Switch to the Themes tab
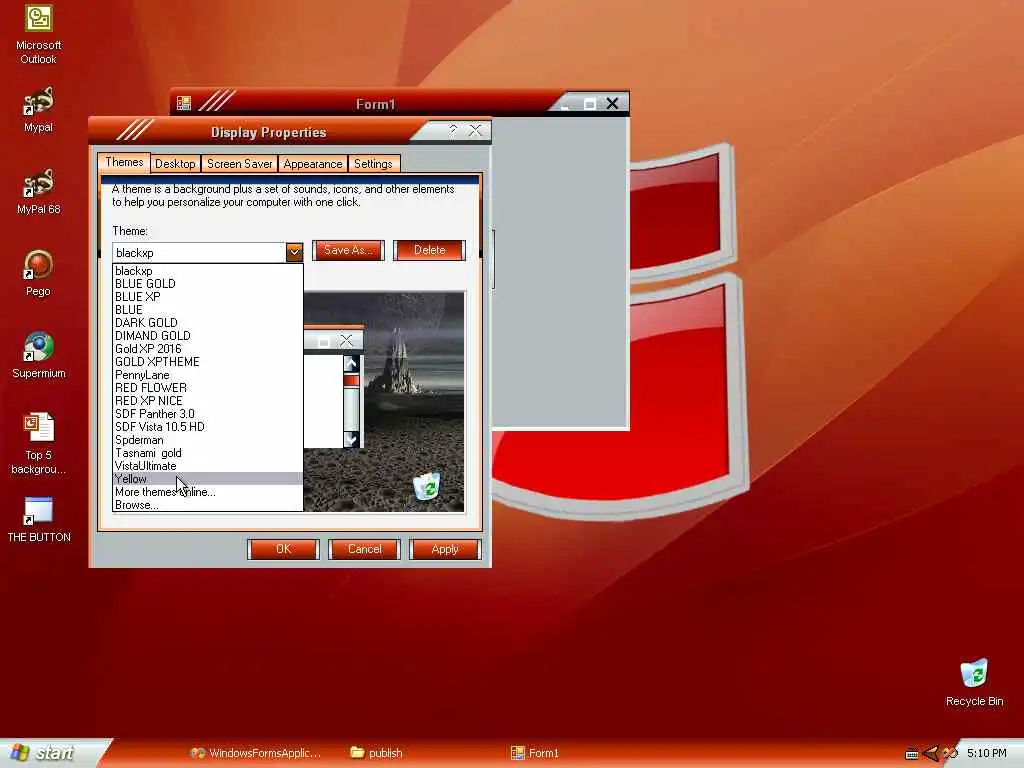The height and width of the screenshot is (768, 1024). pyautogui.click(x=124, y=162)
